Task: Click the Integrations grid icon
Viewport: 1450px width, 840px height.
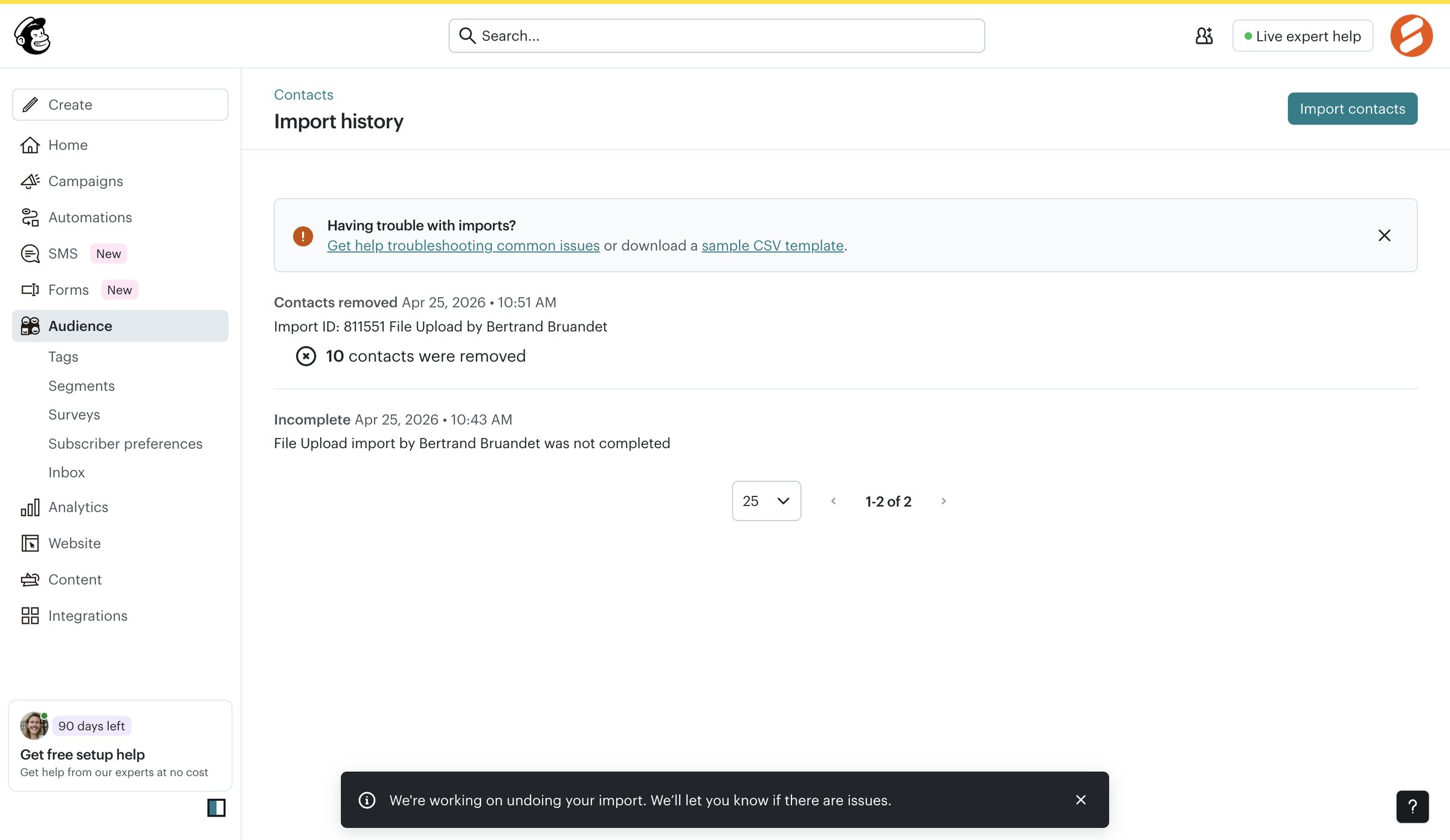Action: [30, 616]
